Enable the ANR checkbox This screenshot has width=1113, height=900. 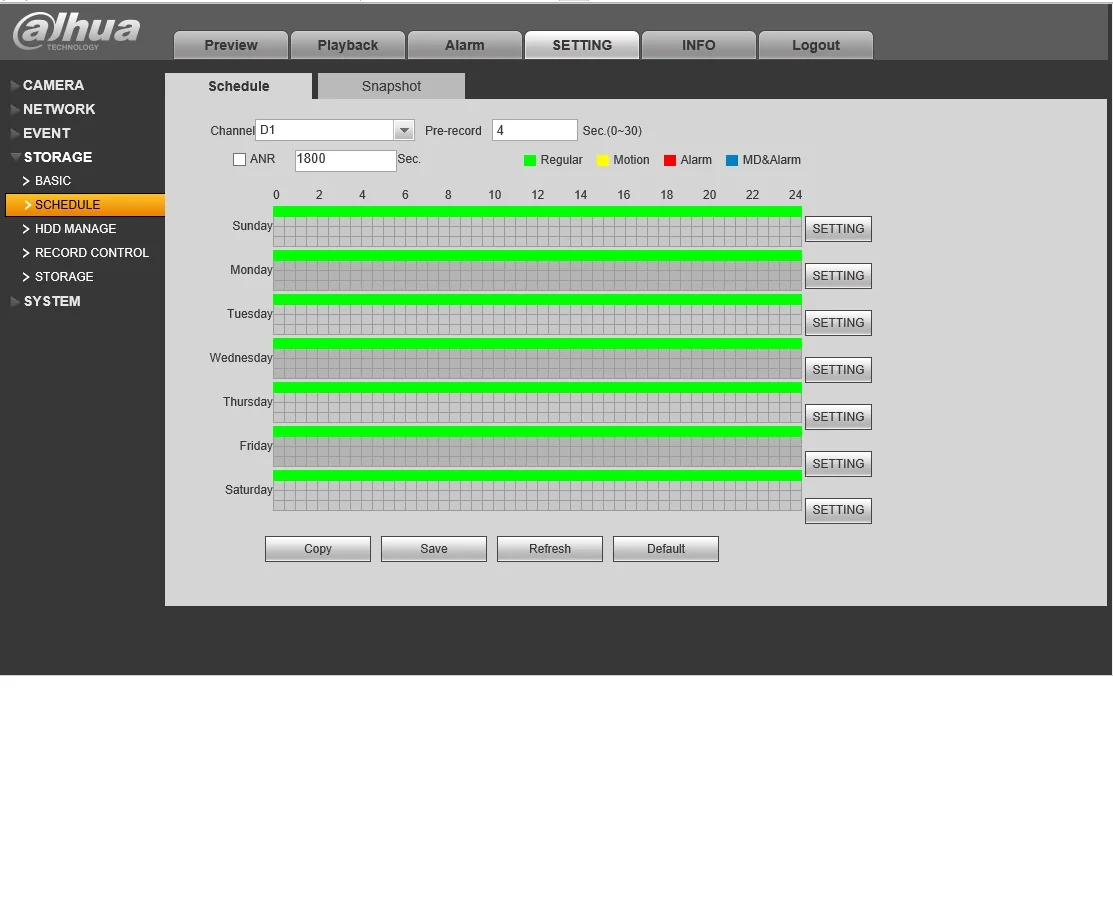[x=239, y=160]
